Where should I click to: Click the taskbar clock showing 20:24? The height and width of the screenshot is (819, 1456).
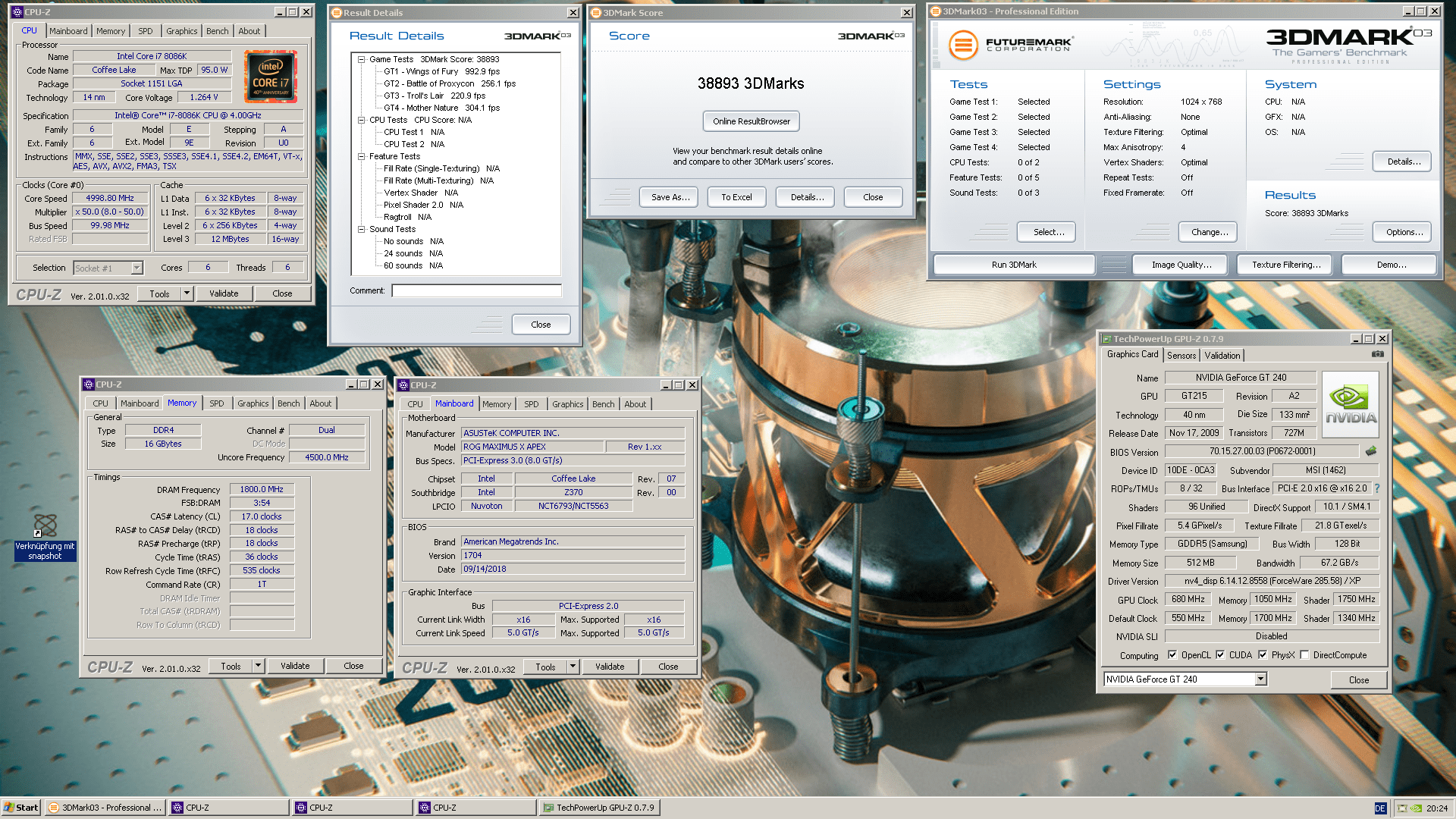[1436, 808]
